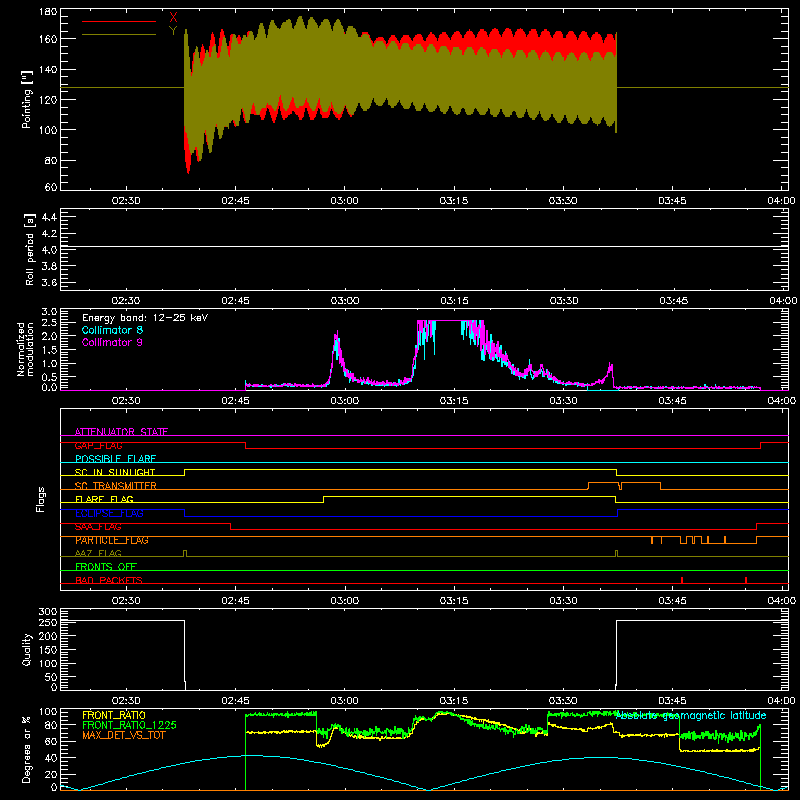Select the 'Flags' axis title
The width and height of the screenshot is (800, 800).
coord(41,499)
